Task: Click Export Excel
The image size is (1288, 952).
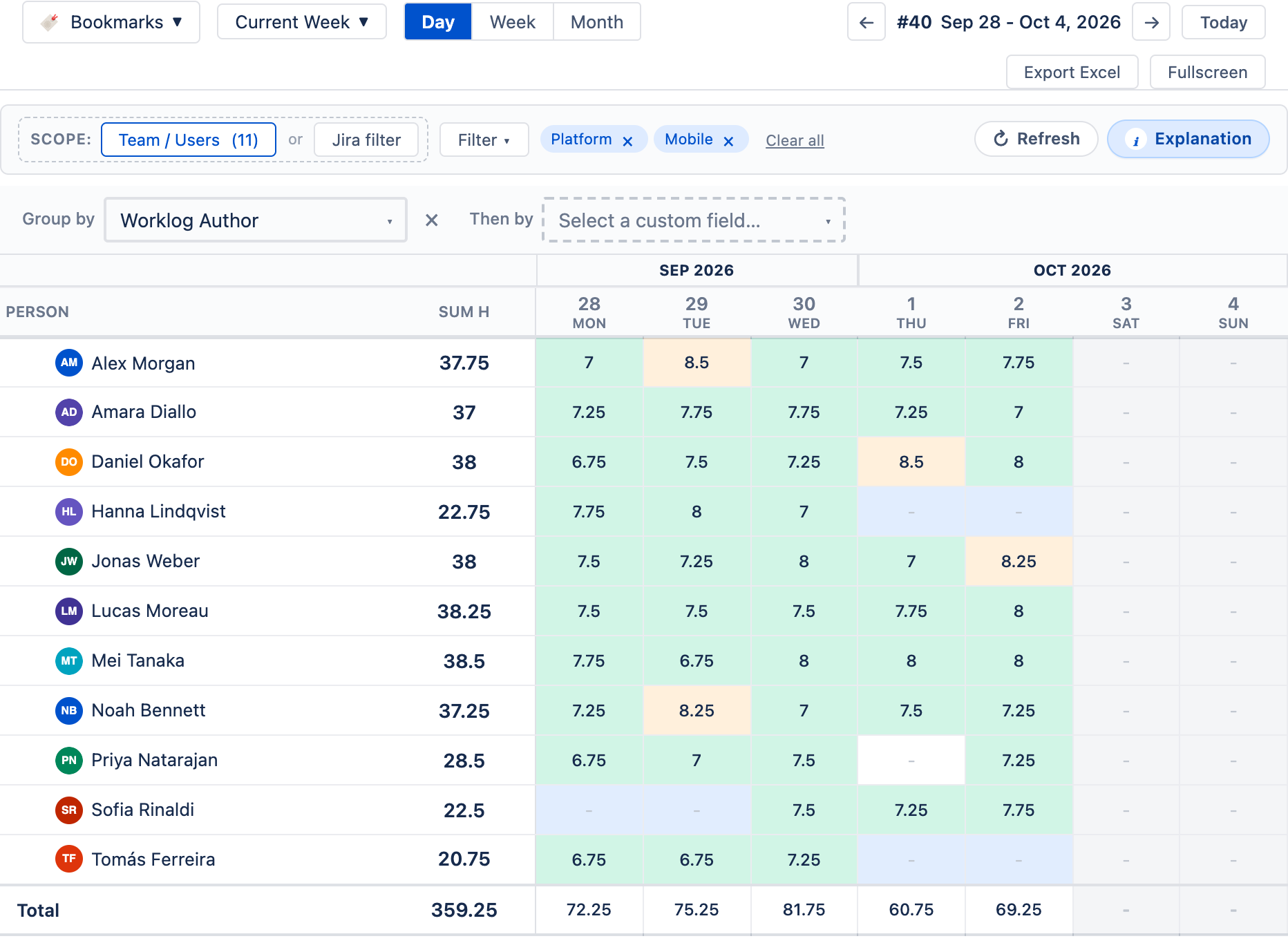Action: (x=1072, y=73)
